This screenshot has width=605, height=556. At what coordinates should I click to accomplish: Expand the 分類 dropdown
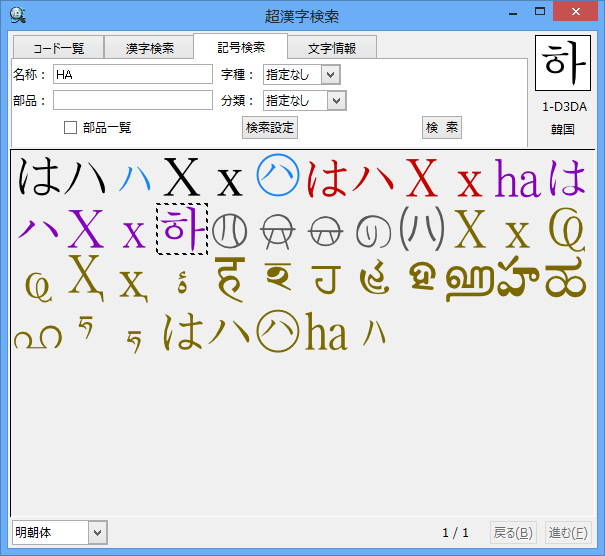(x=335, y=100)
